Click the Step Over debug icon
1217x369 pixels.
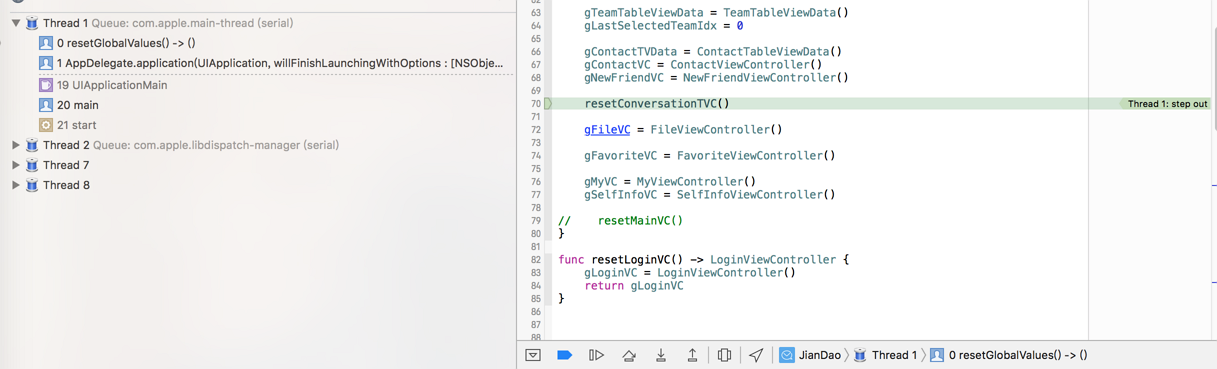[x=629, y=355]
